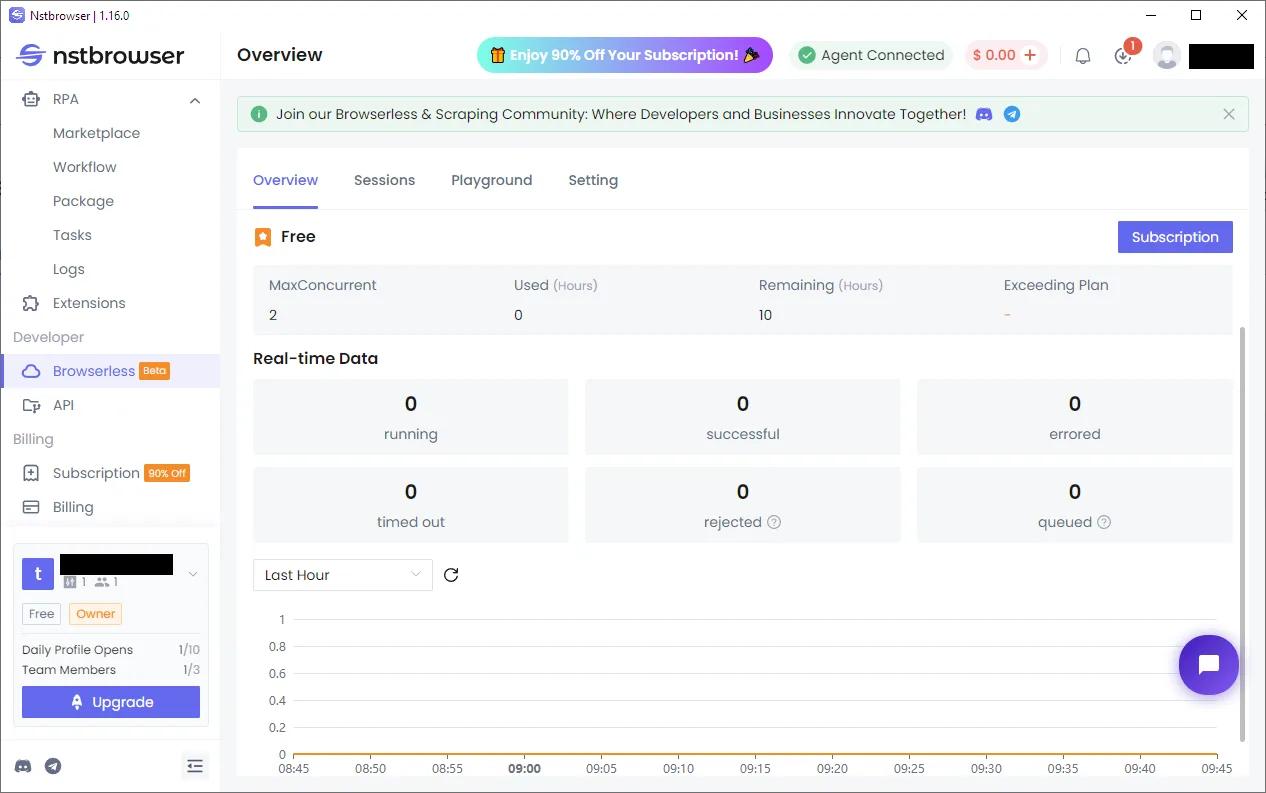Click the nstbrowser logo
This screenshot has height=793, width=1266.
(100, 55)
